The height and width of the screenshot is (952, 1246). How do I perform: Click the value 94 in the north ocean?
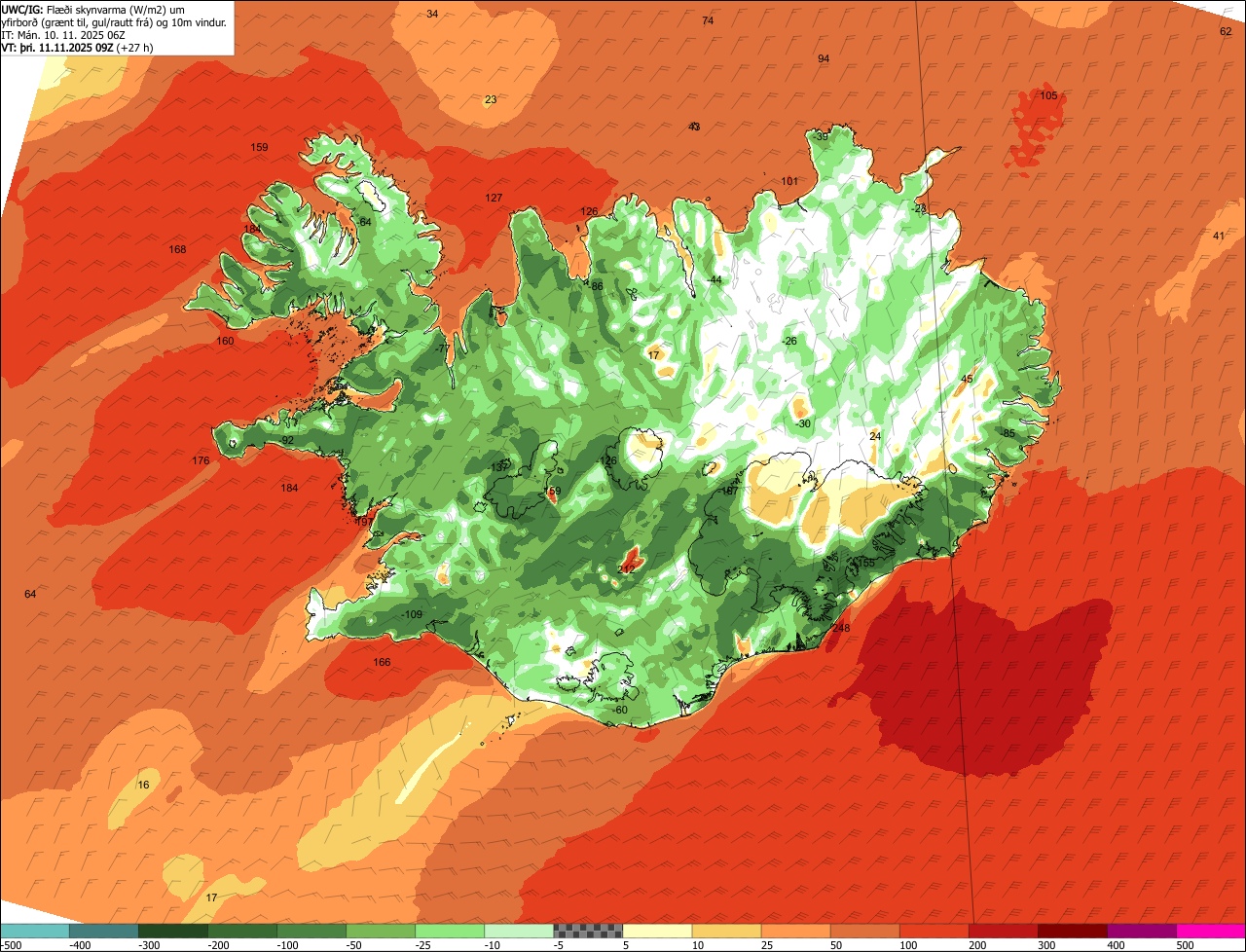point(824,58)
